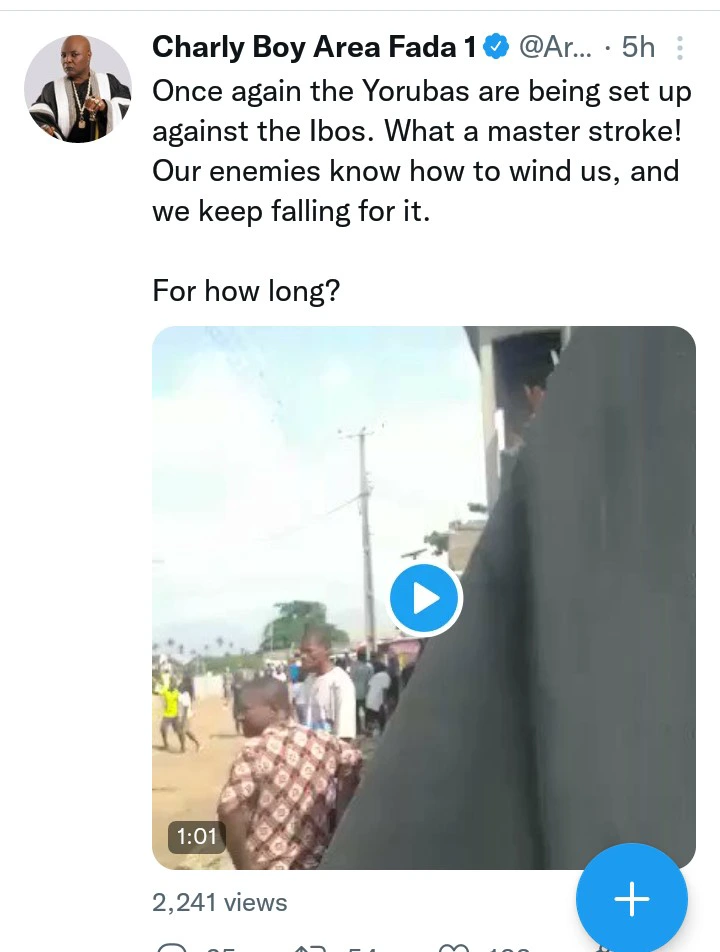Click the 1:01 video duration label

[196, 836]
